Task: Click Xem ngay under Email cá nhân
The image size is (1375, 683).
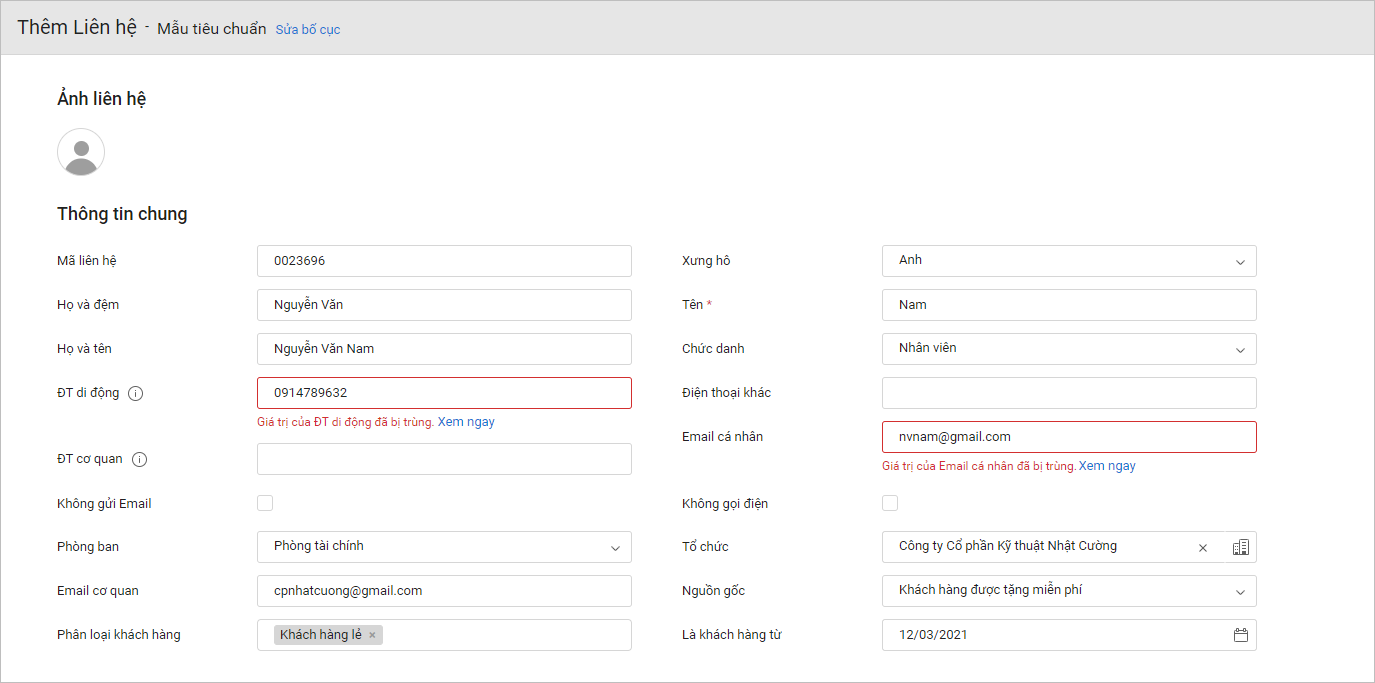Action: coord(1107,466)
